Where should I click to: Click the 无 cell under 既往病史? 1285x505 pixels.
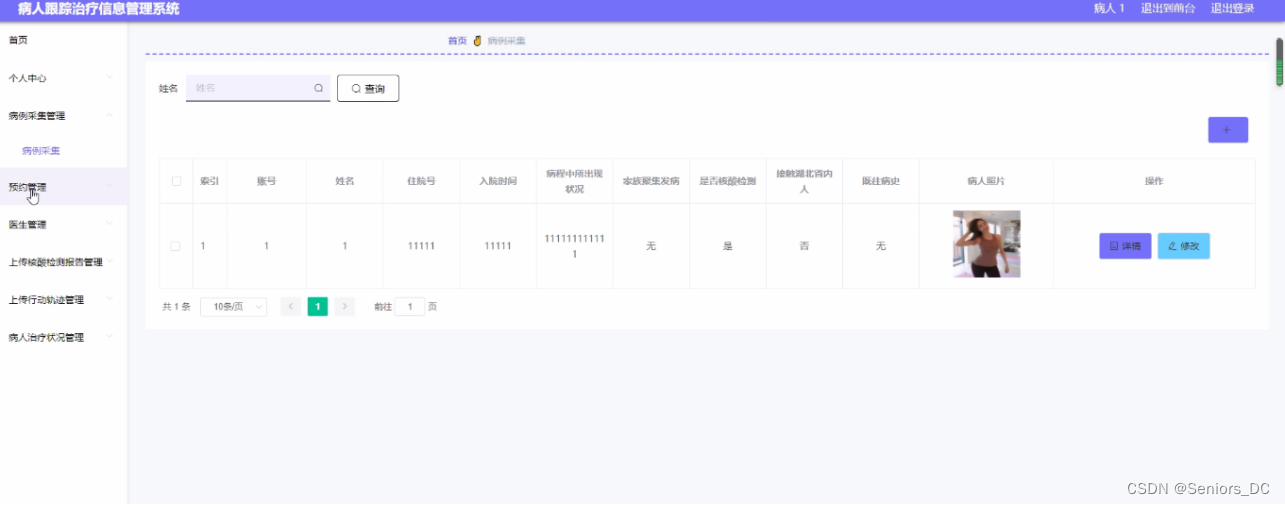pos(881,246)
